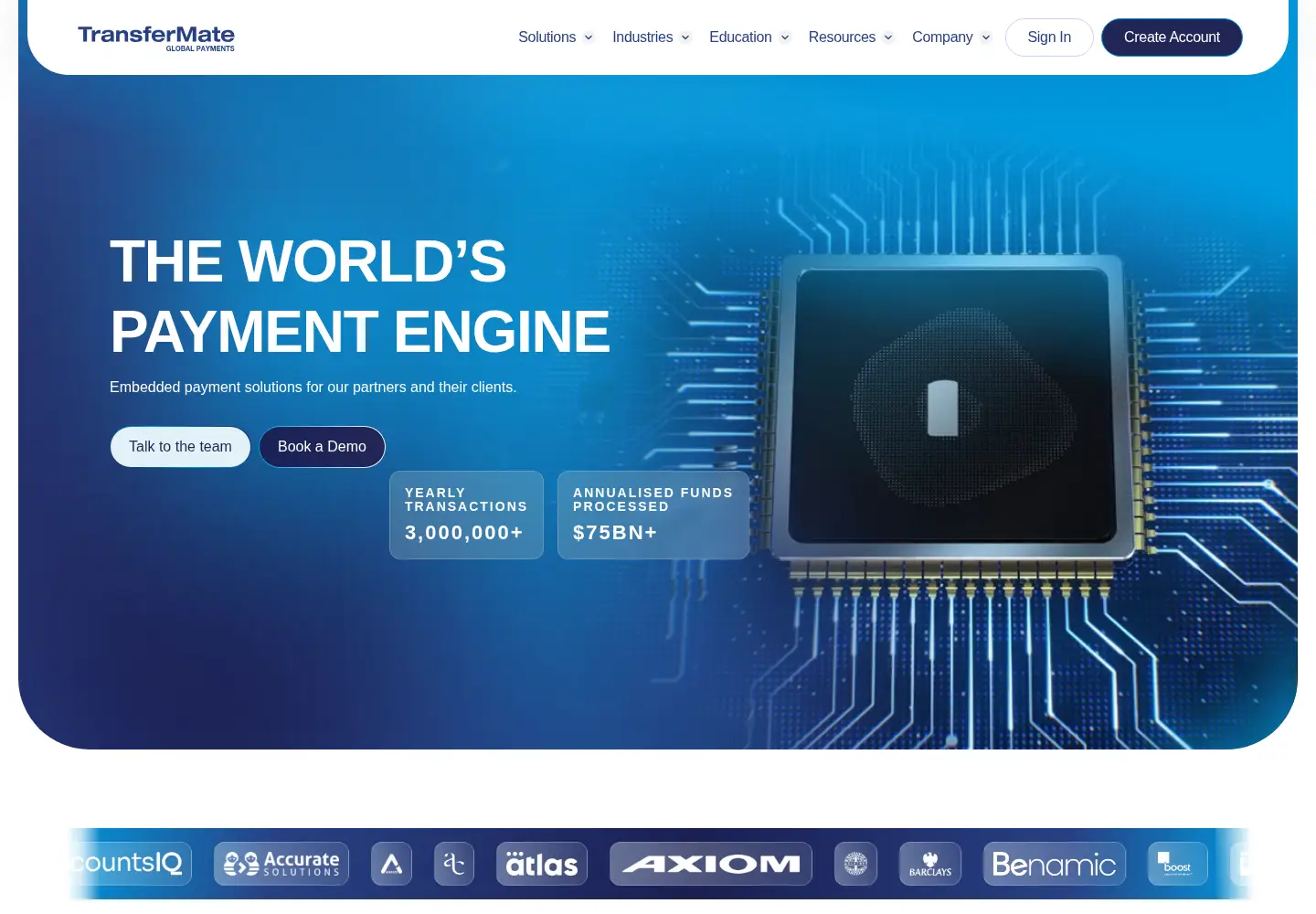1316x914 pixels.
Task: Click the triangular A partner logo
Action: tap(391, 864)
